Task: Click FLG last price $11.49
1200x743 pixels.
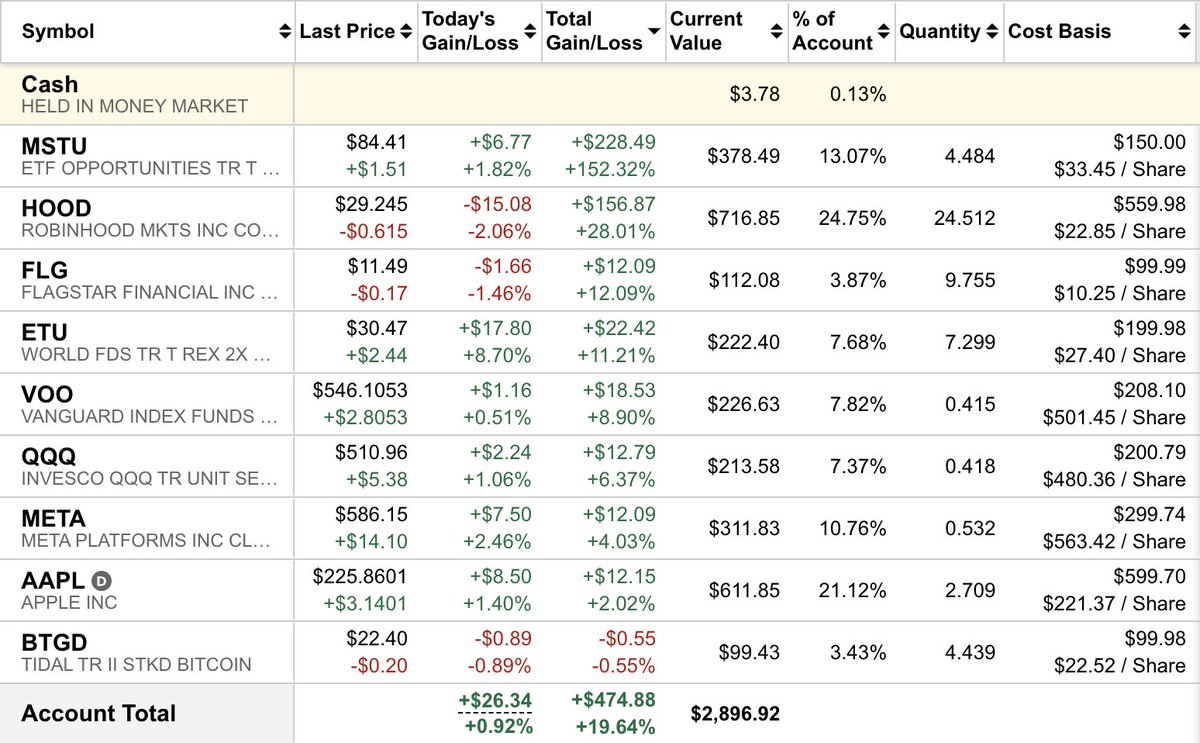Action: coord(378,267)
